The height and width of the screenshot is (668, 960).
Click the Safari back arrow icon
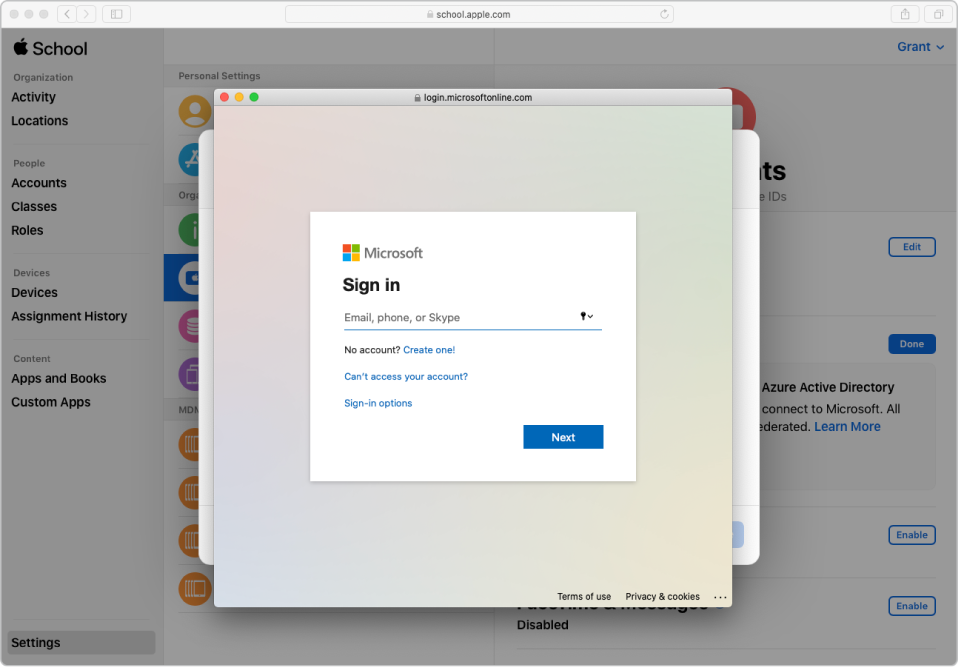(x=67, y=14)
